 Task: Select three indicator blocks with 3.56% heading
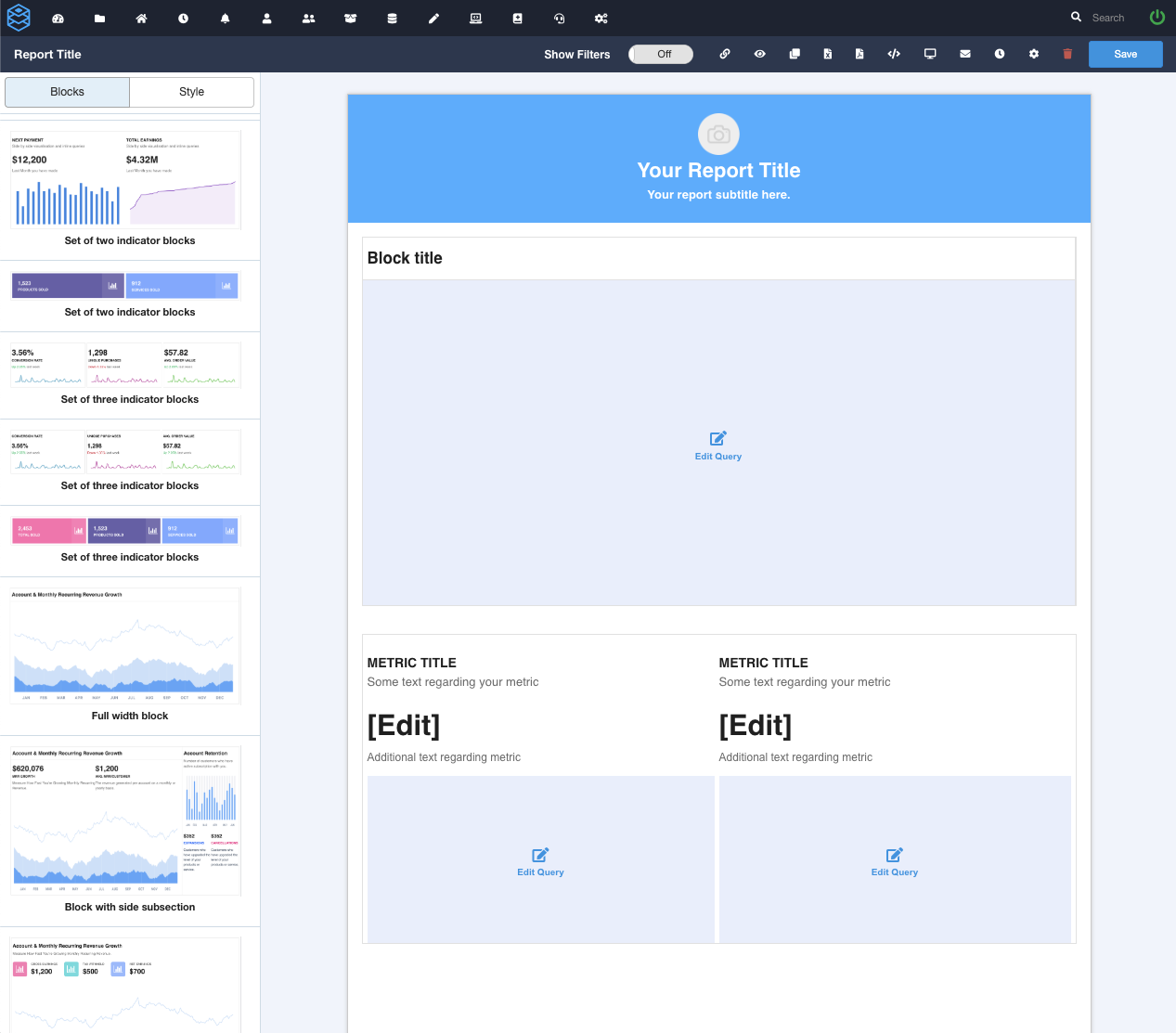pos(126,366)
